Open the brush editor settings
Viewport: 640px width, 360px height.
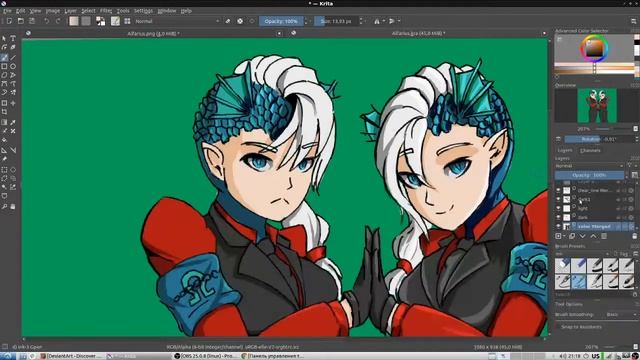click(x=116, y=21)
